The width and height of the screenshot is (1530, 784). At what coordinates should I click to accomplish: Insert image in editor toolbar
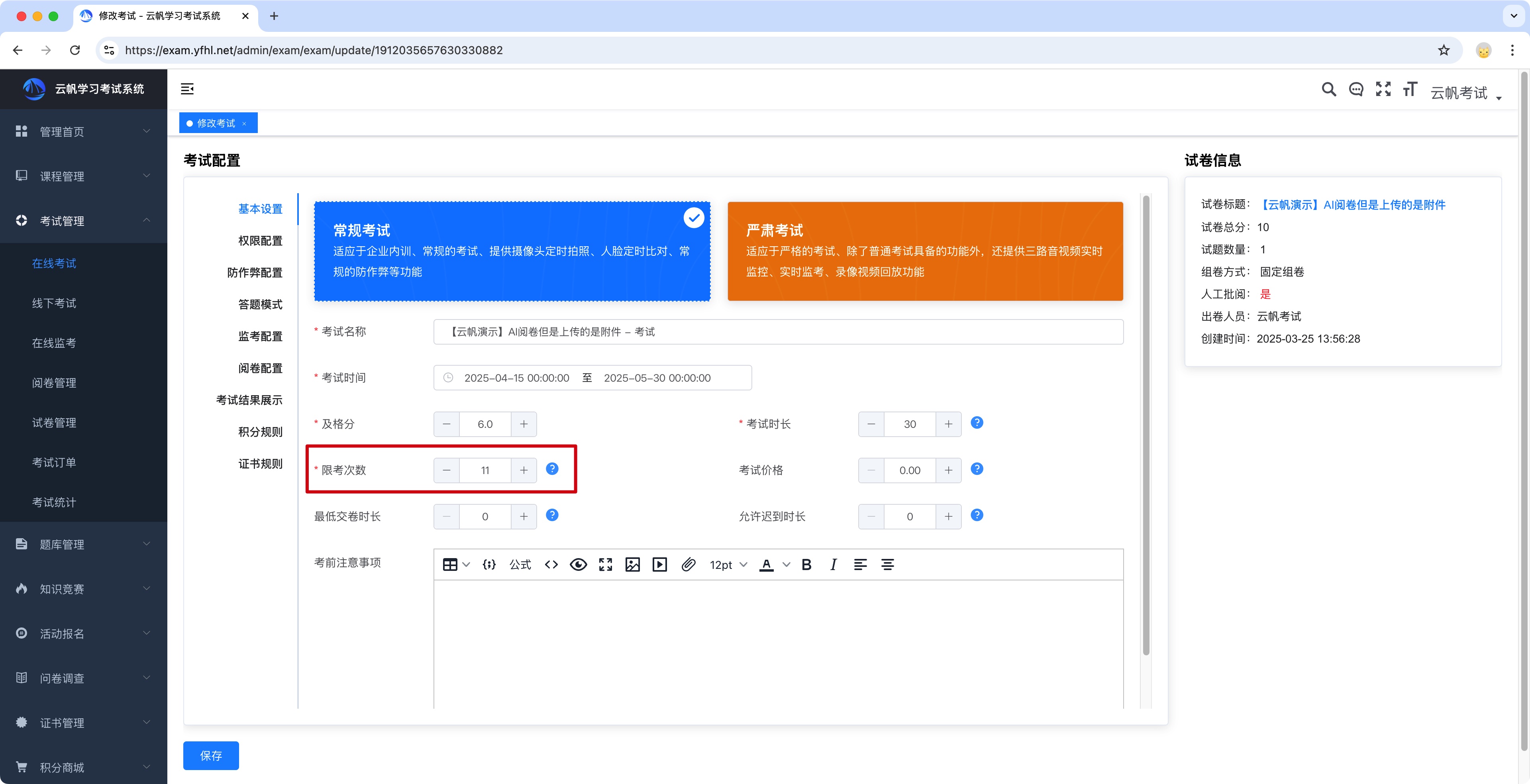point(633,565)
